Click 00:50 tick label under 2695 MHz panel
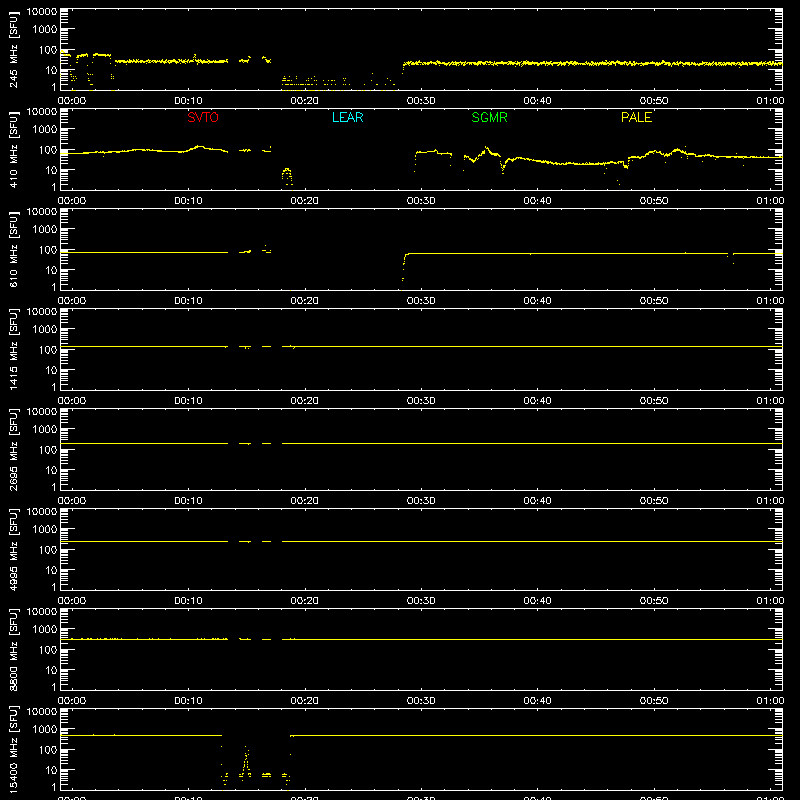Viewport: 800px width, 800px height. point(654,501)
